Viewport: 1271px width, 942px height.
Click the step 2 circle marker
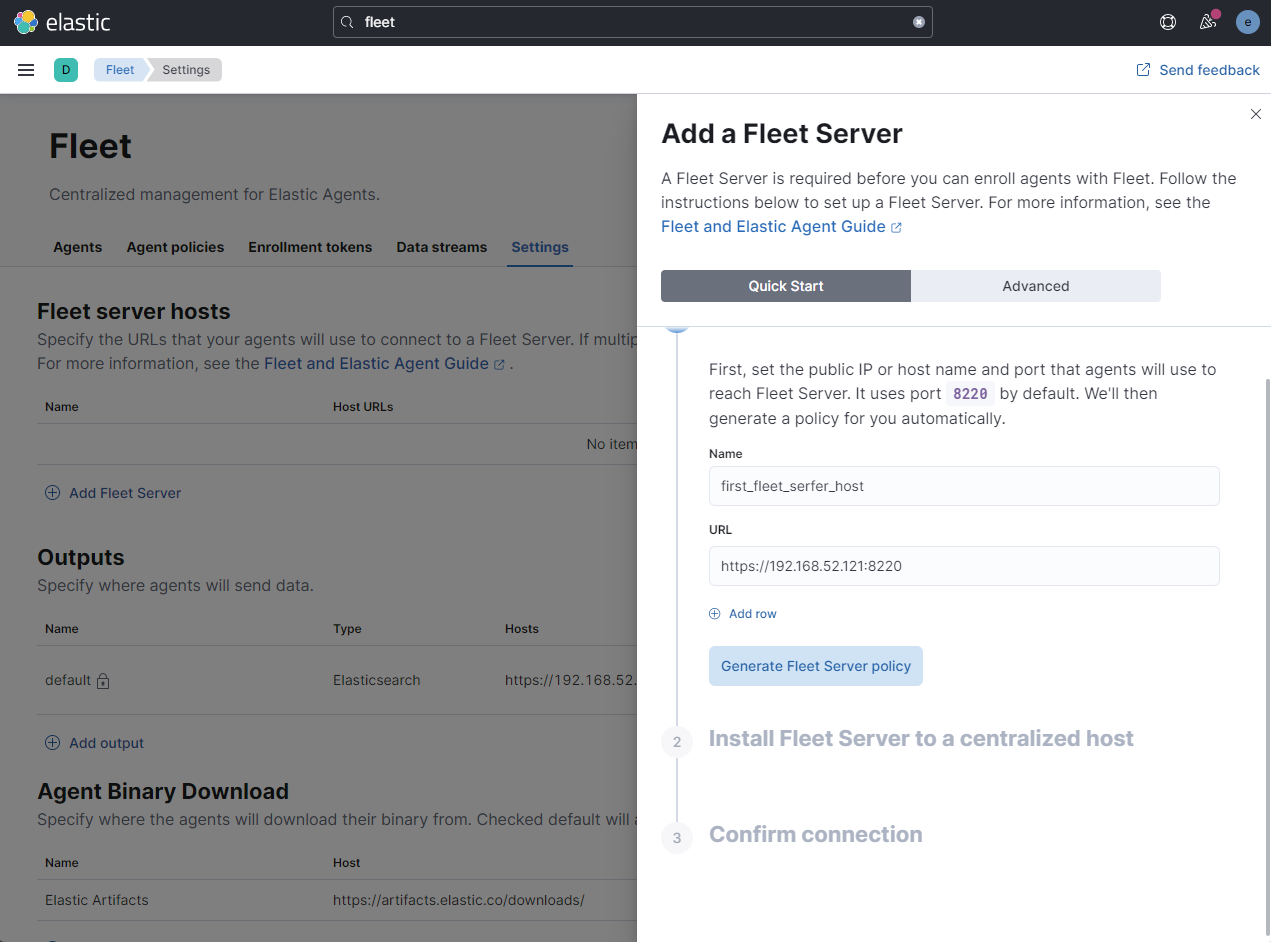[x=677, y=742]
